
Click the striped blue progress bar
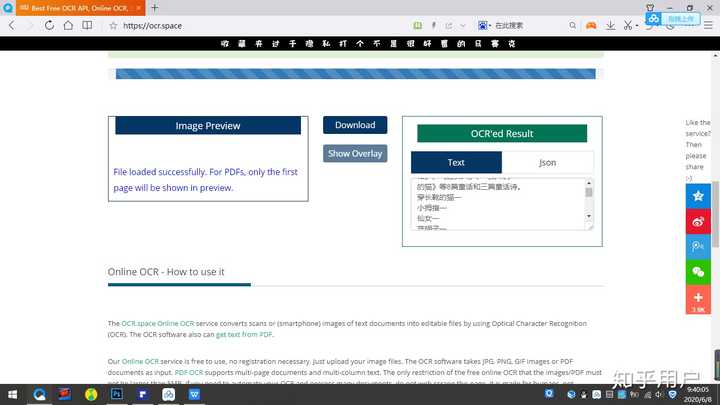[x=355, y=73]
